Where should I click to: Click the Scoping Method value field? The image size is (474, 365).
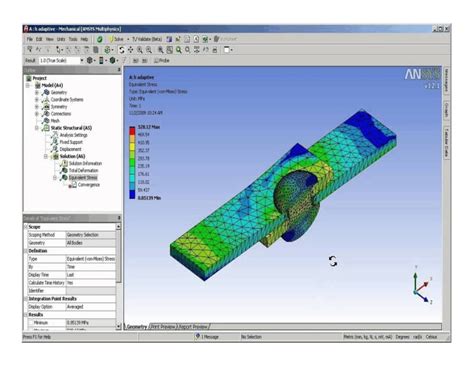[x=91, y=235]
